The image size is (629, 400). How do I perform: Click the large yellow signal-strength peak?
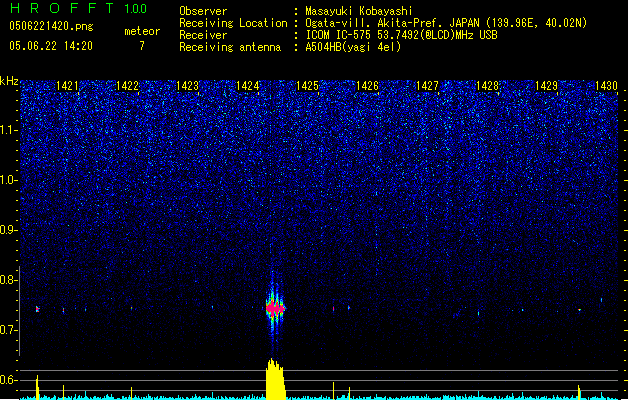275,379
